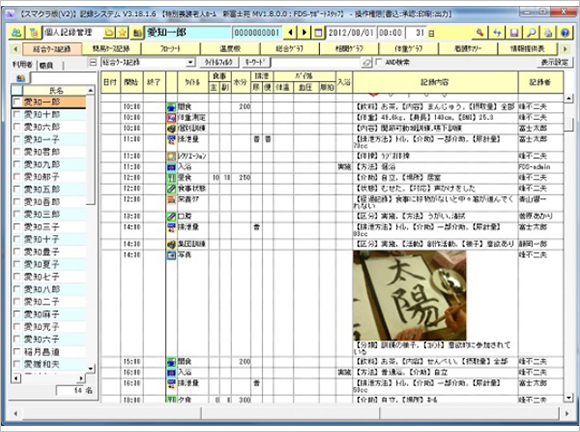Show more tabs with right tab arrow
580x432 pixels.
click(x=565, y=49)
